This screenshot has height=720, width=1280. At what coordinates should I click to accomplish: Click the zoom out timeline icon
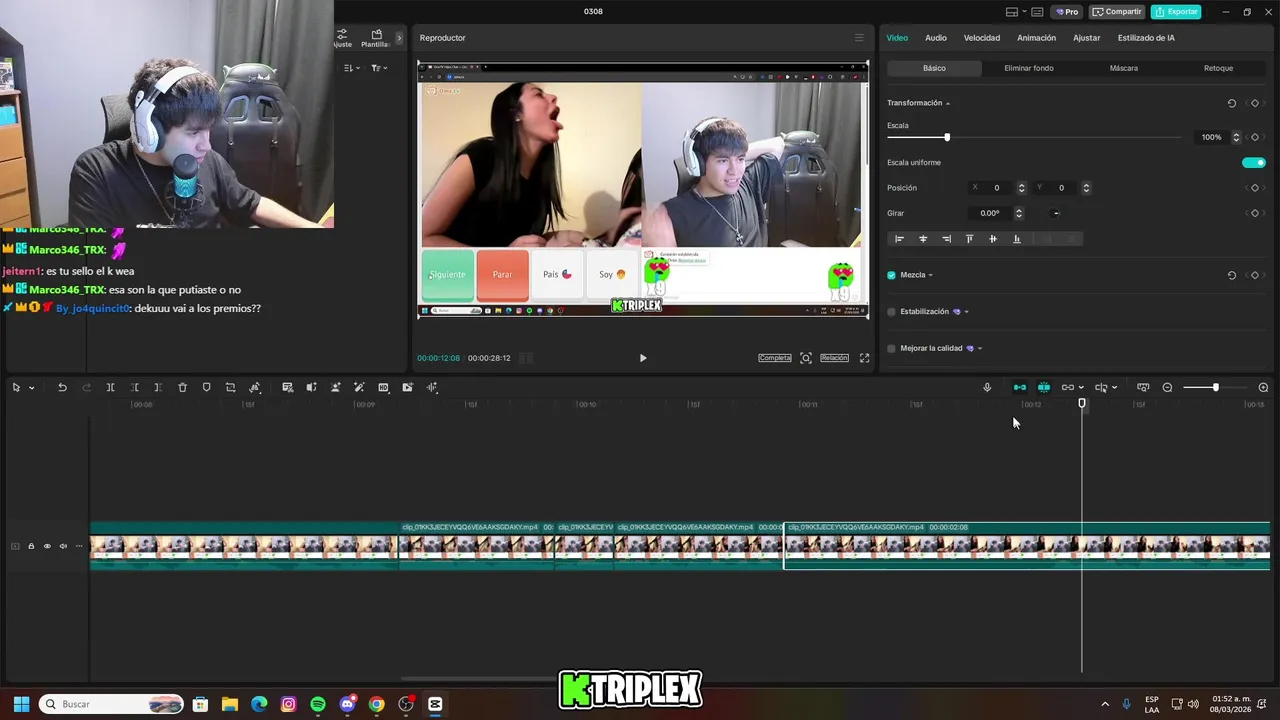(1167, 388)
